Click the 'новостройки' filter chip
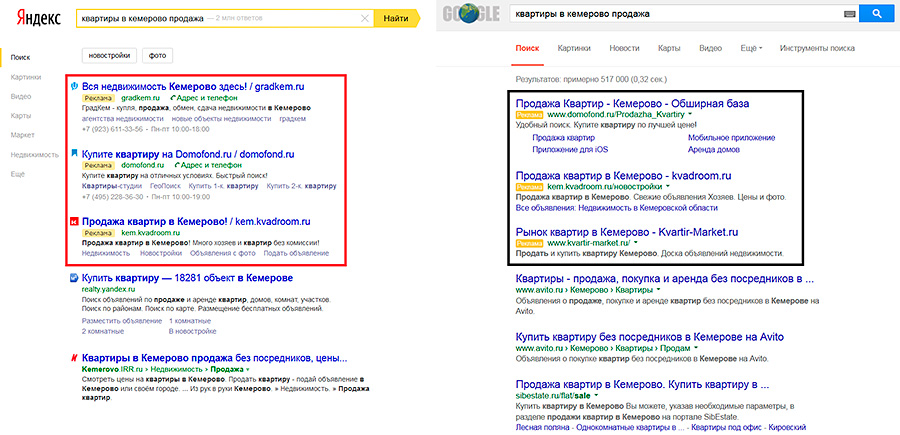900x435 pixels. [x=108, y=56]
